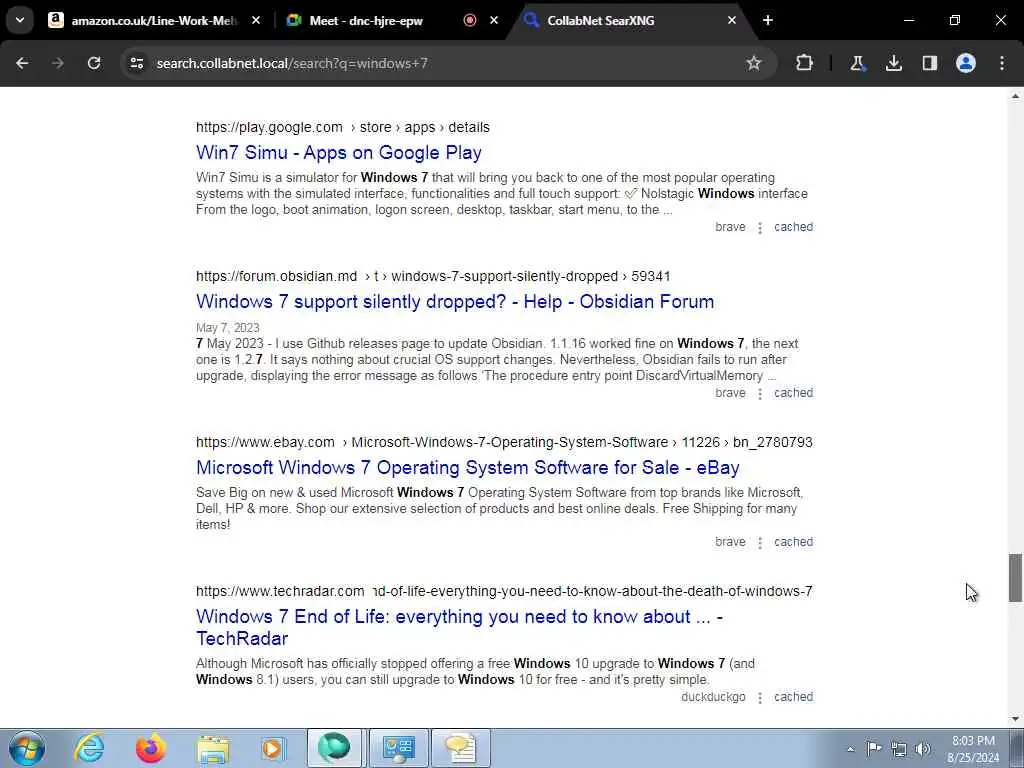Bookmark this page with the star
The image size is (1024, 768).
tap(754, 63)
